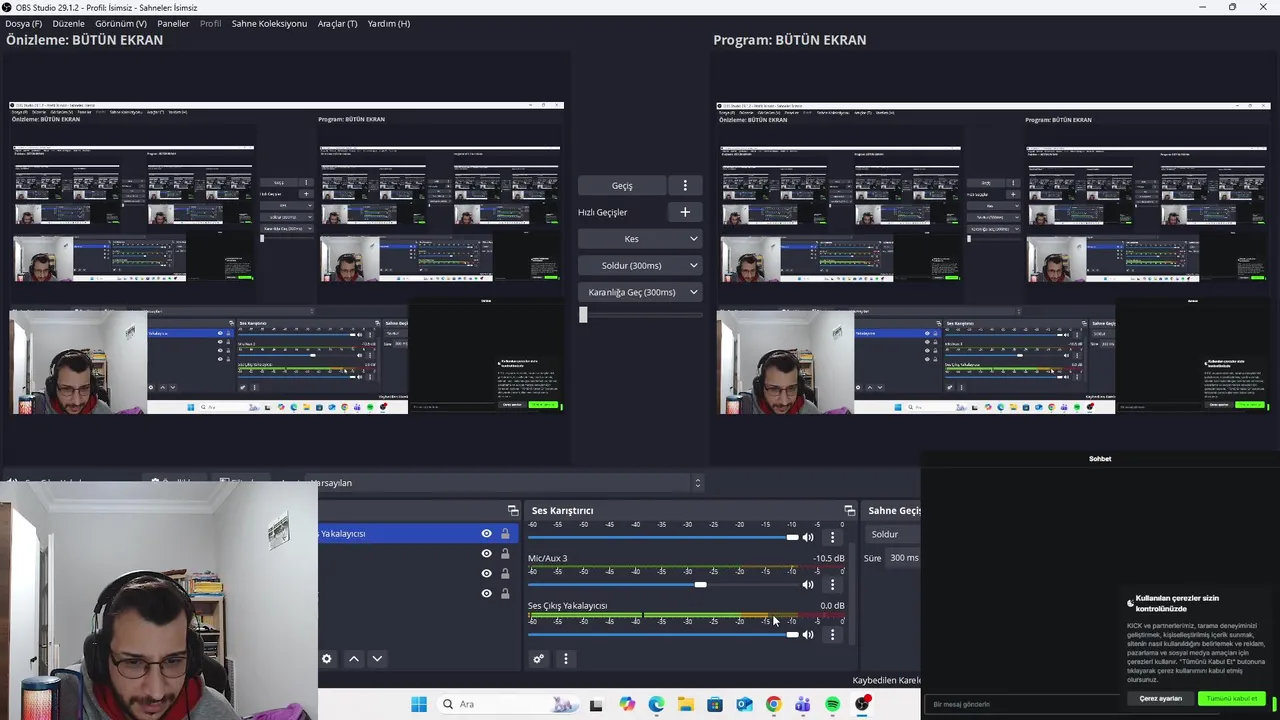
Task: Open the Soldur dropdown in Sahne Geçişleri
Action: [x=892, y=534]
